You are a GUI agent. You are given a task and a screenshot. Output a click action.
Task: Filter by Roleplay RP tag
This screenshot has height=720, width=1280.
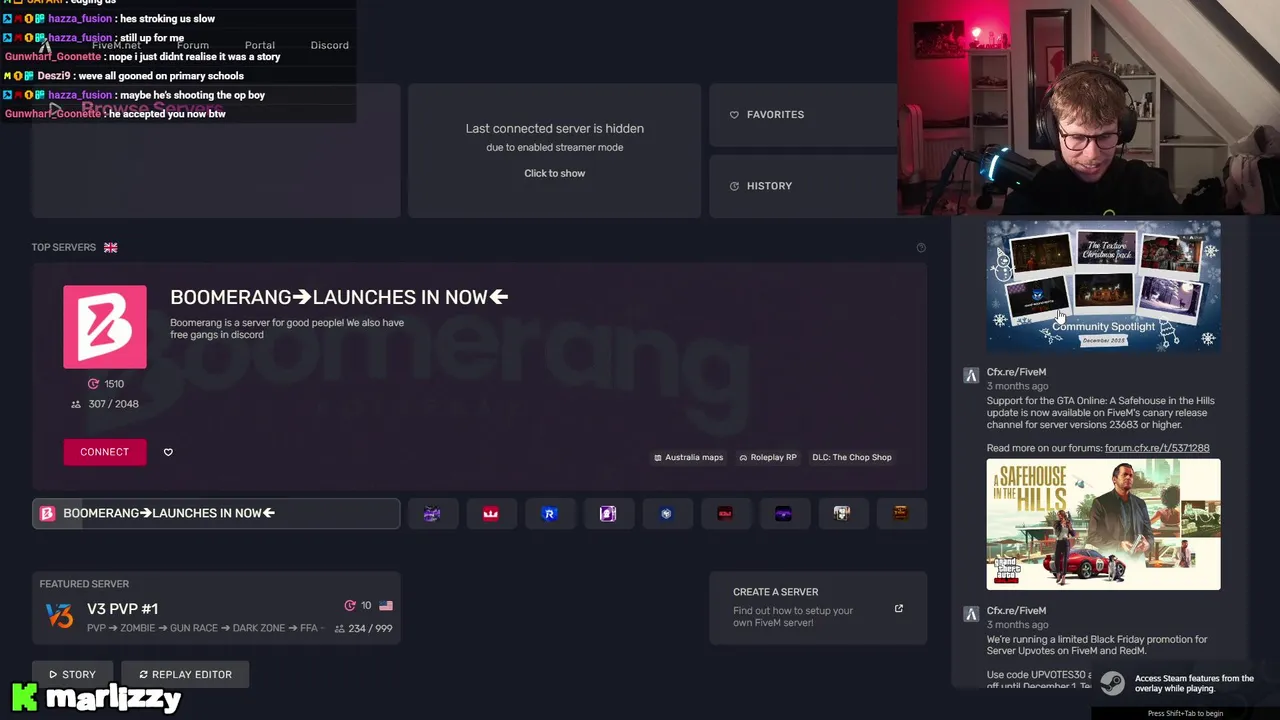click(x=768, y=458)
